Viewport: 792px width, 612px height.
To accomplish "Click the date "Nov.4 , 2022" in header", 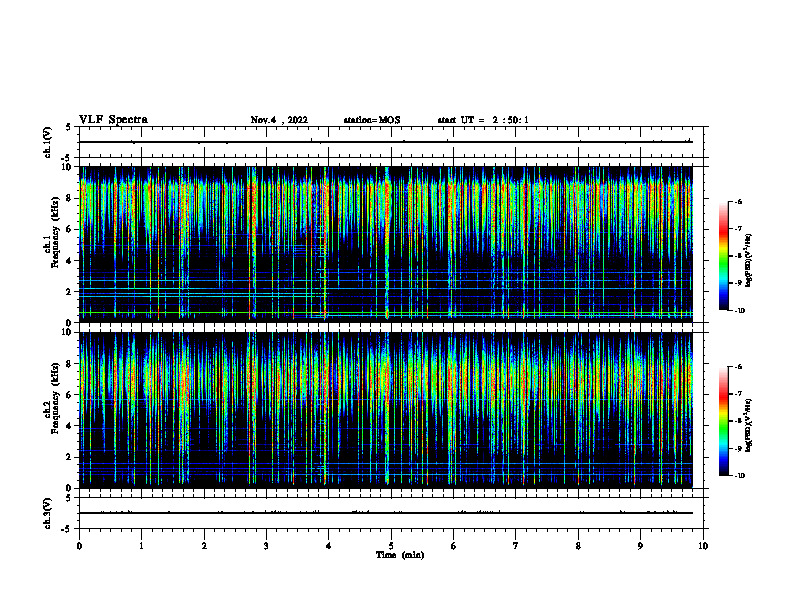I will (x=279, y=120).
